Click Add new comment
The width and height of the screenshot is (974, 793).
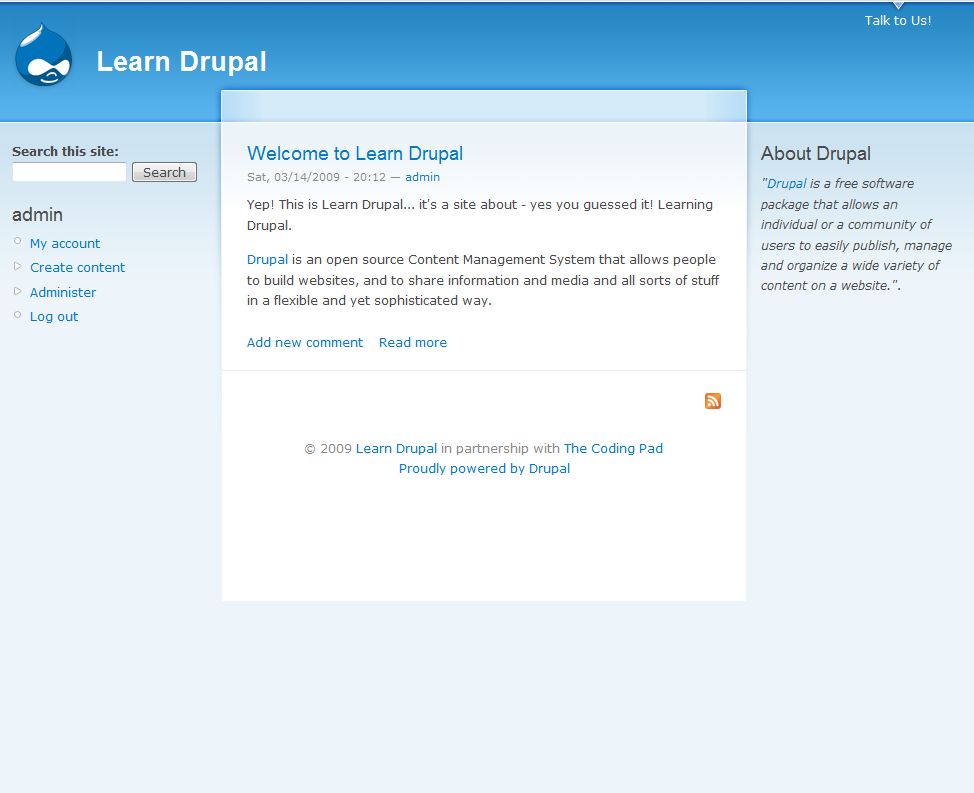click(304, 343)
